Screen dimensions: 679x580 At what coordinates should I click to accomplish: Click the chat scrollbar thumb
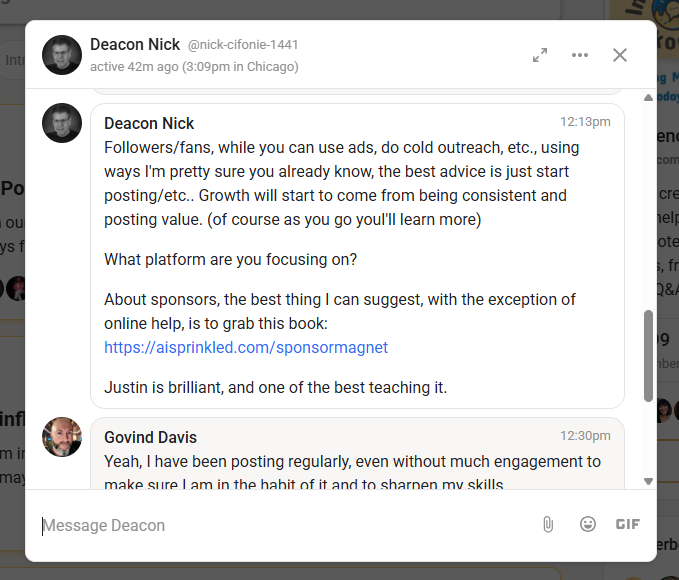(x=648, y=355)
